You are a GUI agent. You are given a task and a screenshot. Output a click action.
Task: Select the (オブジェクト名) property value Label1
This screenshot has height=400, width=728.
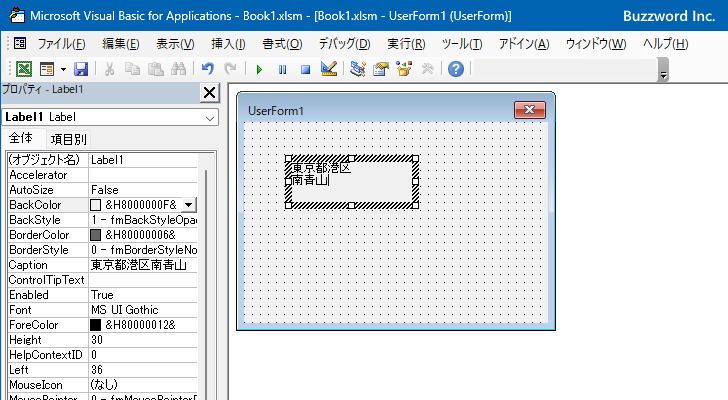143,160
